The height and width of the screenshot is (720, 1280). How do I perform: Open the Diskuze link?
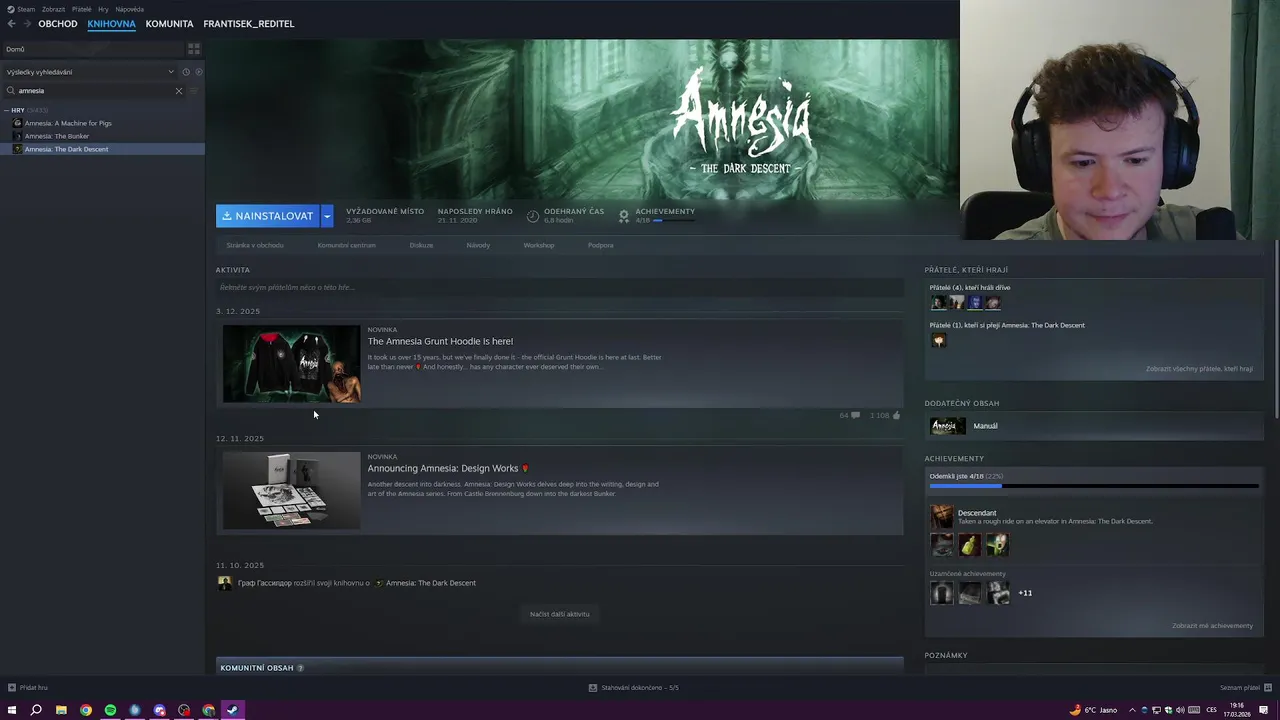(421, 245)
